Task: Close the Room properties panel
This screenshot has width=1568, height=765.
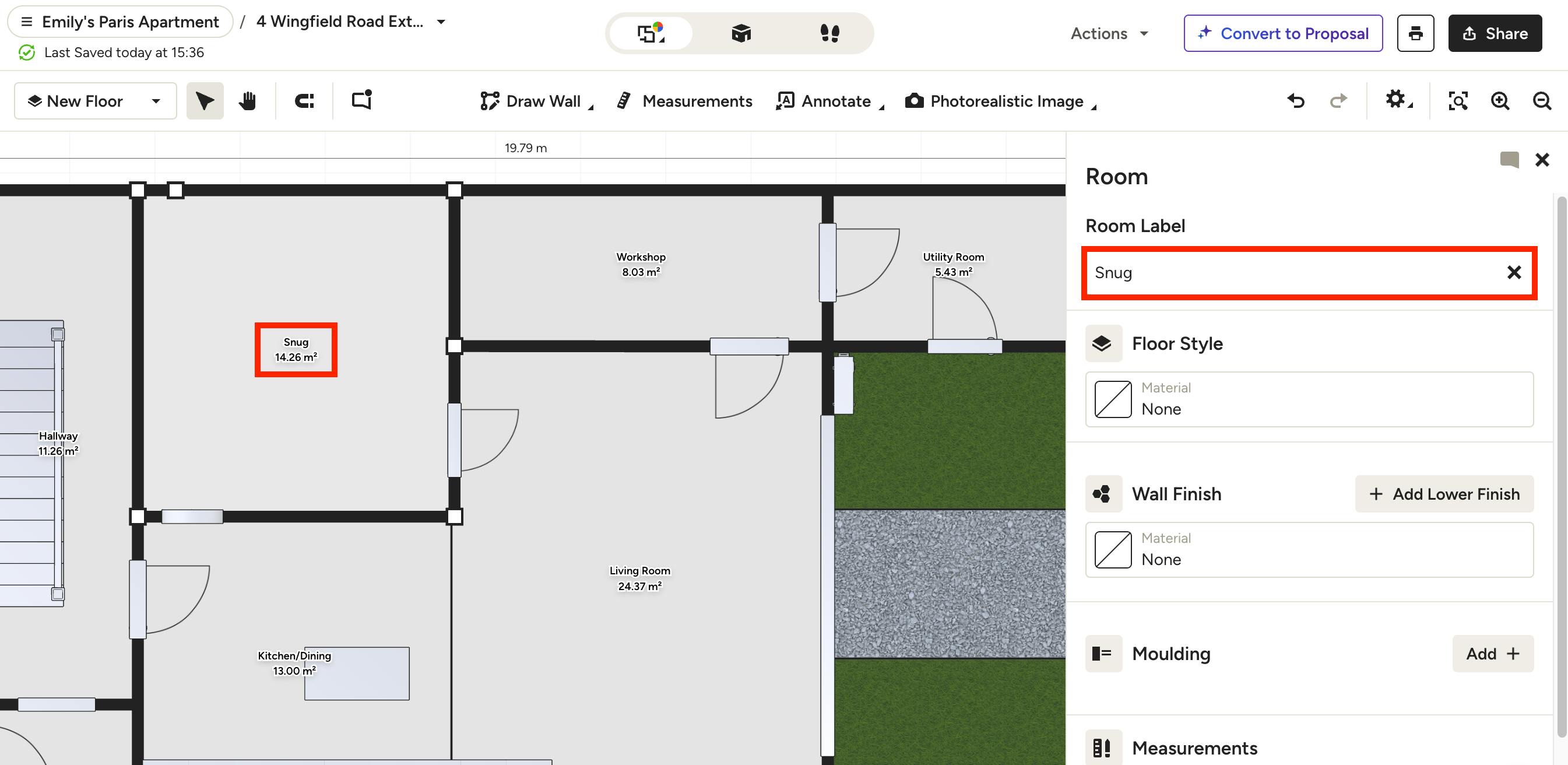Action: tap(1542, 160)
